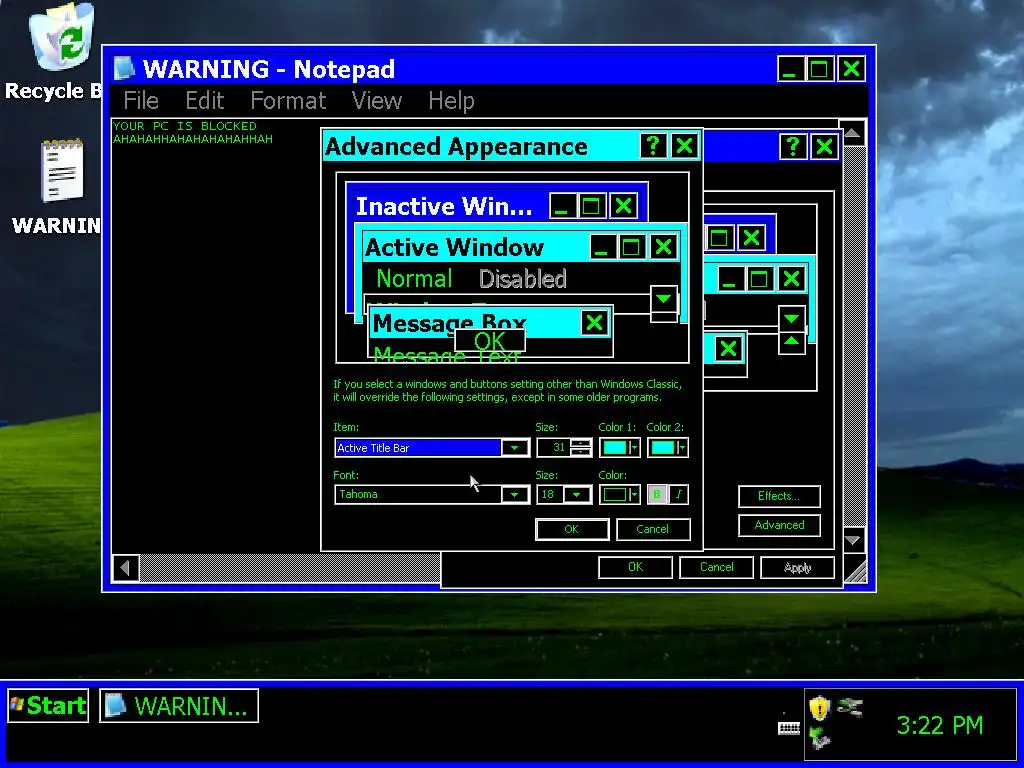Click the Effects... button in the background dialog
Screen dimensions: 1024x768
[779, 496]
